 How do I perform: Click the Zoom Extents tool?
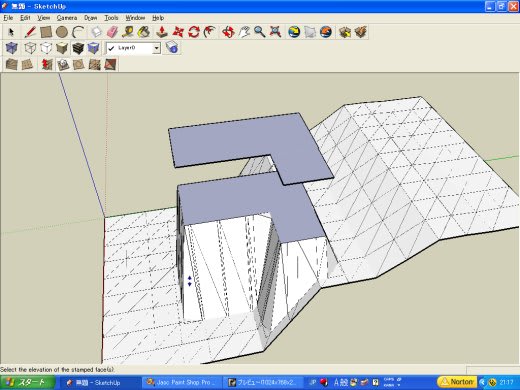coord(275,32)
